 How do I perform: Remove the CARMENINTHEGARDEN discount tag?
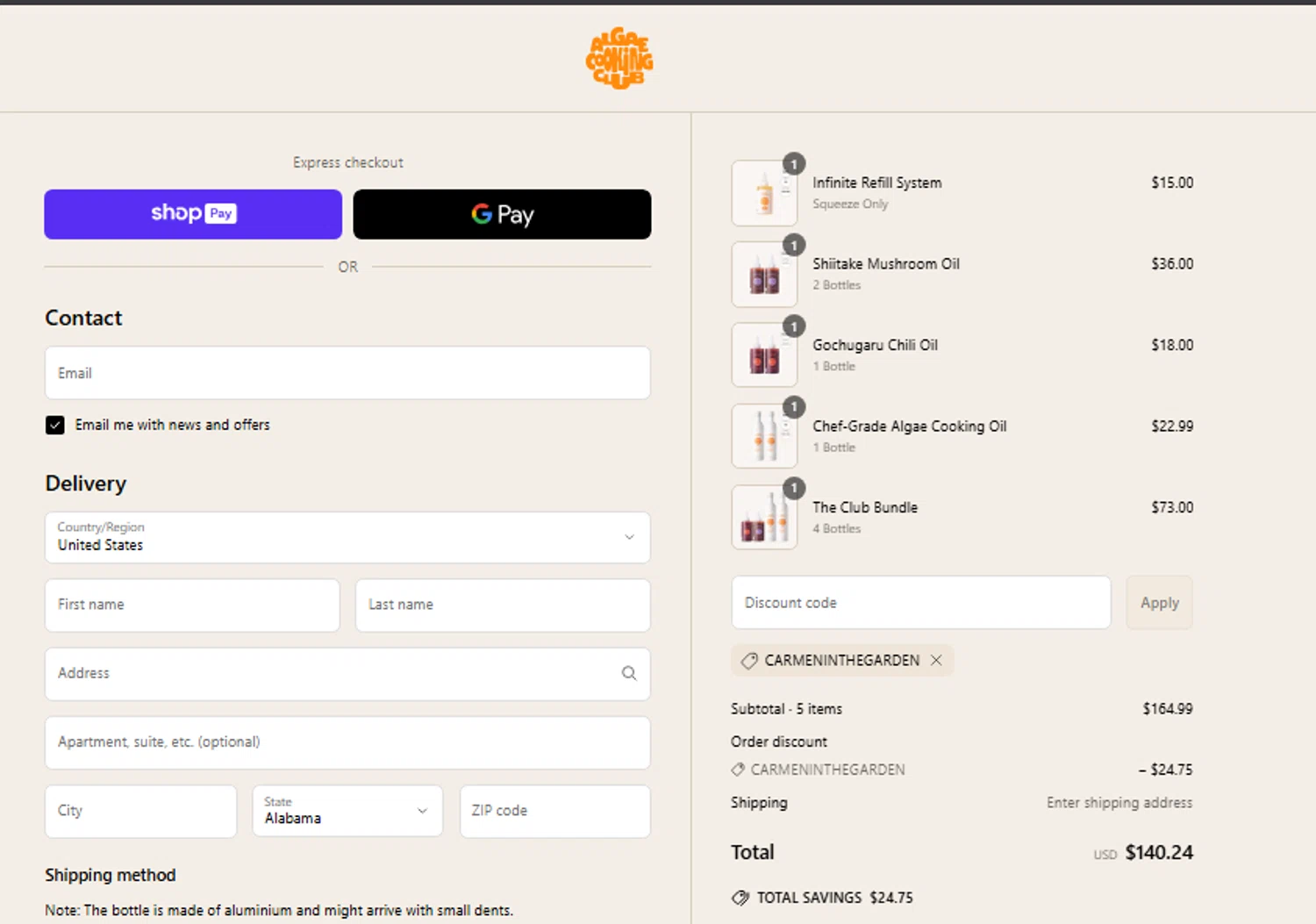click(x=936, y=660)
